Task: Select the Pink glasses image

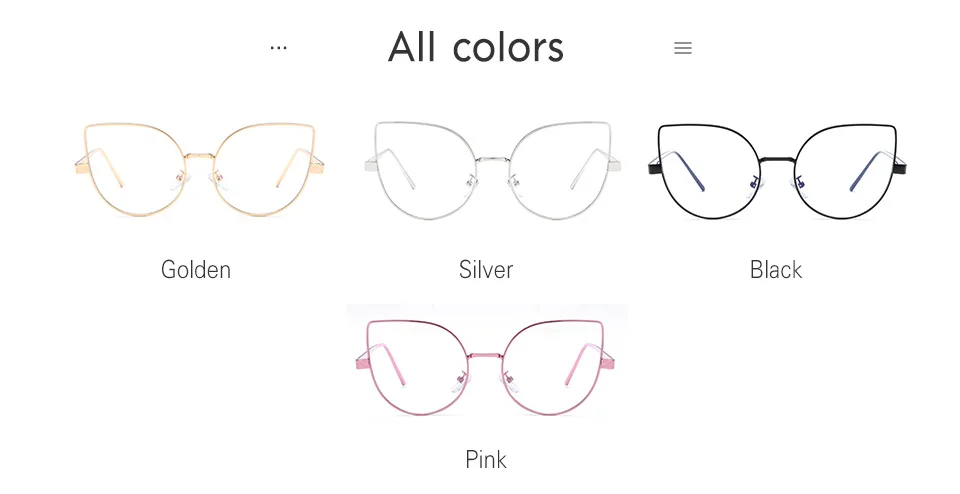Action: coord(486,367)
